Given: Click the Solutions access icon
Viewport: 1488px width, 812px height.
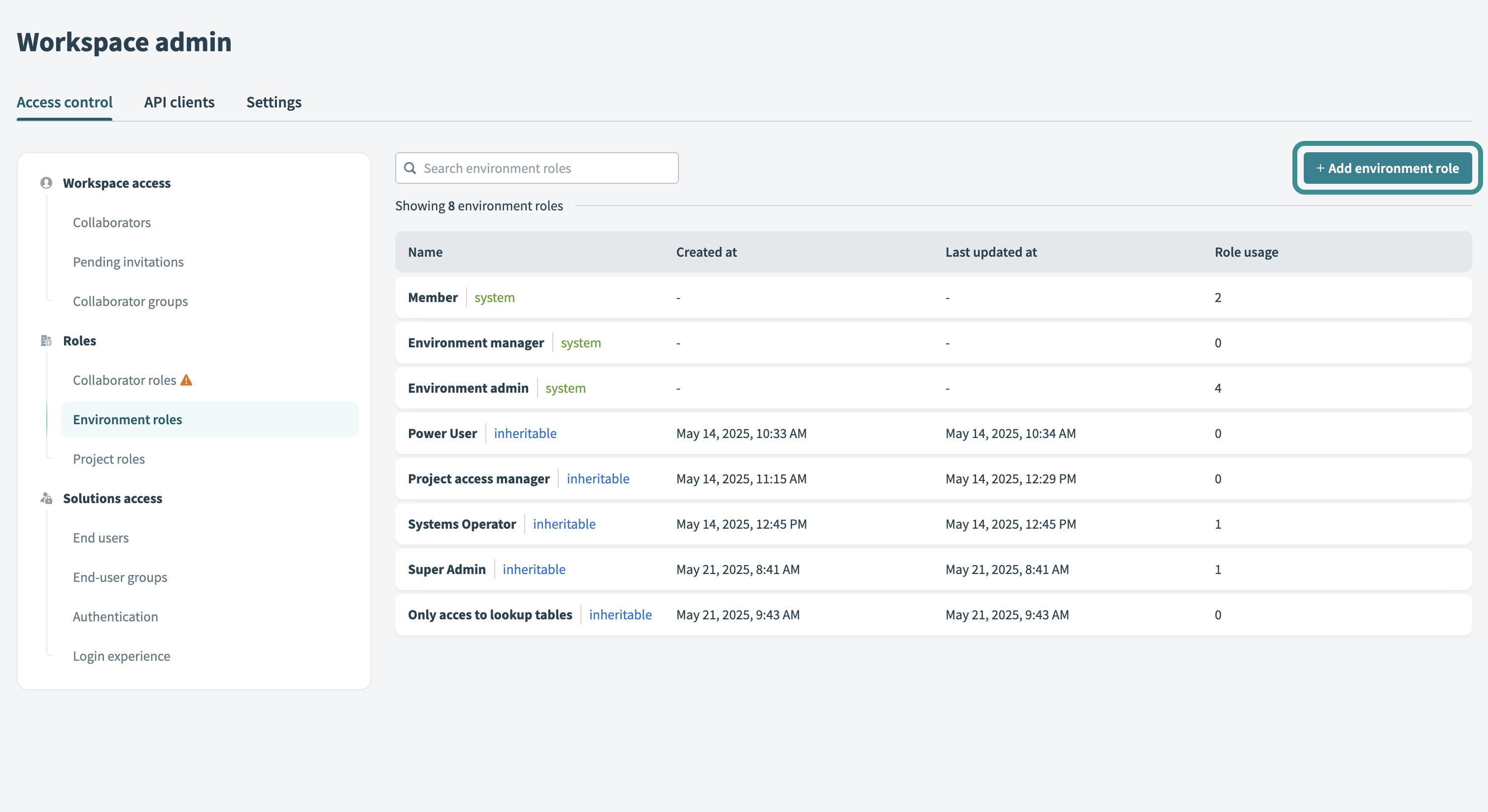Looking at the screenshot, I should [46, 499].
